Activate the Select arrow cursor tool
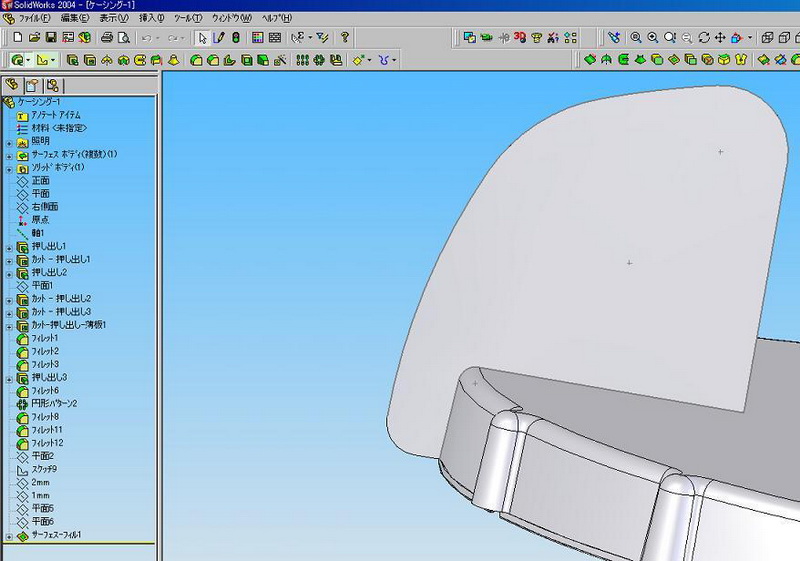Image resolution: width=800 pixels, height=561 pixels. [203, 38]
